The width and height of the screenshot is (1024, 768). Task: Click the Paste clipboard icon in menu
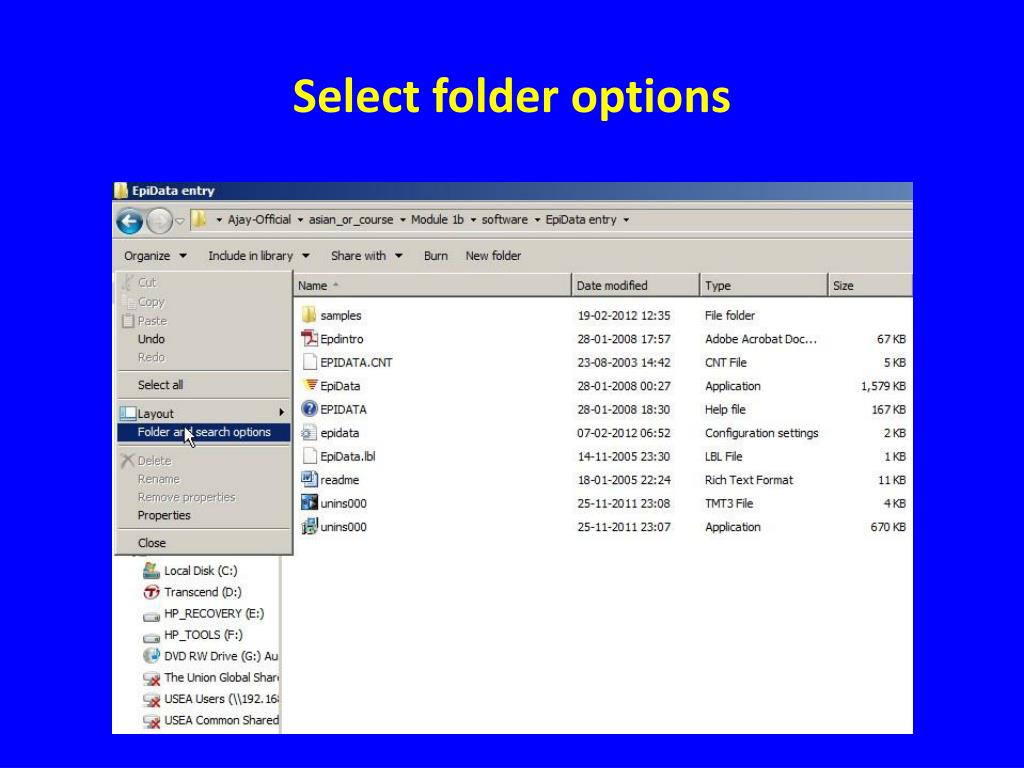(128, 321)
